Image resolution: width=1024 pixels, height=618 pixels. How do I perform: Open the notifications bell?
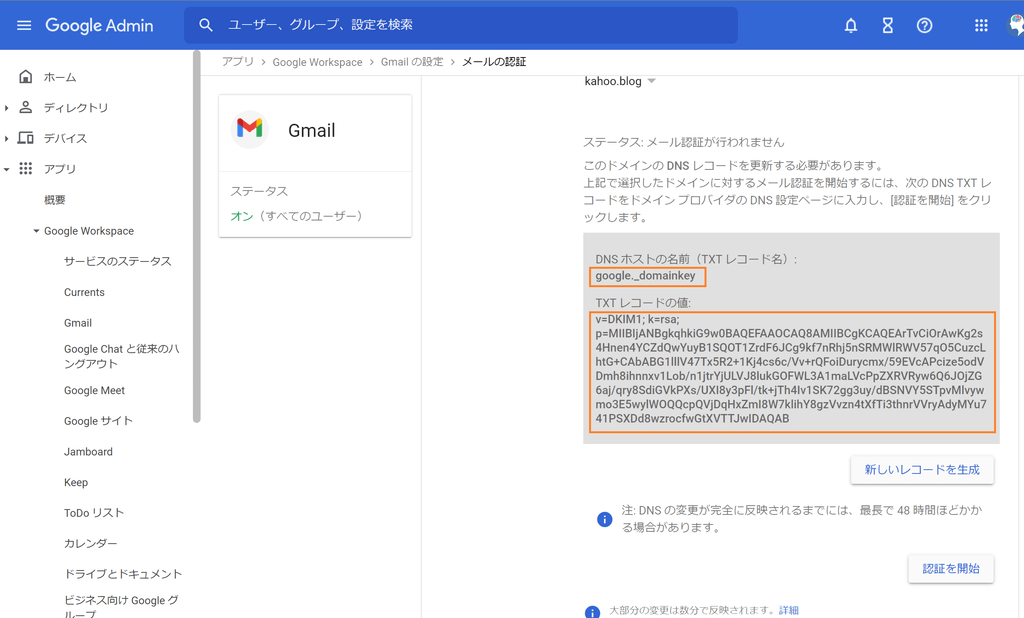click(x=851, y=25)
